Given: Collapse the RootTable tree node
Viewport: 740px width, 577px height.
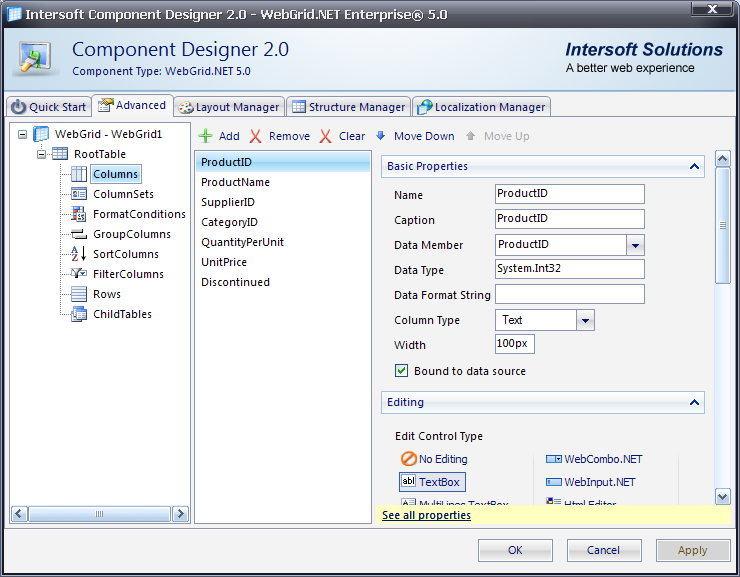Looking at the screenshot, I should click(41, 154).
